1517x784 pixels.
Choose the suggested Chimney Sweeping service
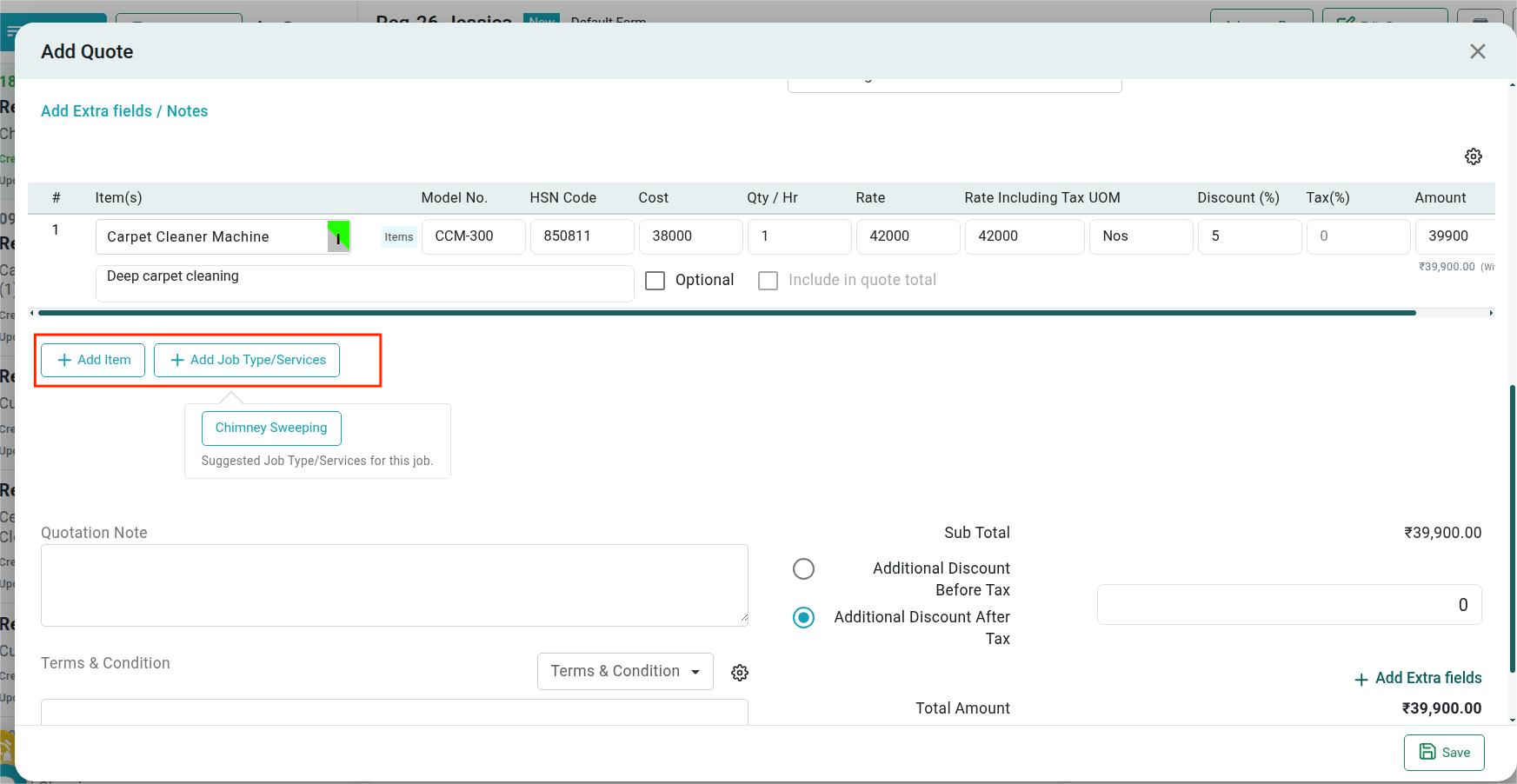(271, 428)
